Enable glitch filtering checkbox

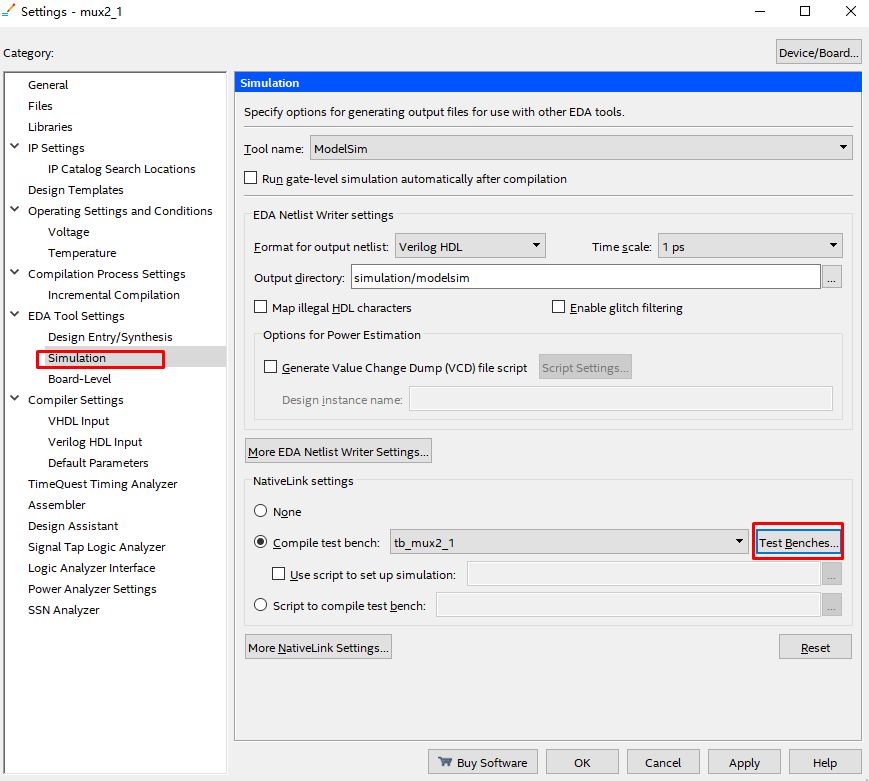tap(559, 307)
